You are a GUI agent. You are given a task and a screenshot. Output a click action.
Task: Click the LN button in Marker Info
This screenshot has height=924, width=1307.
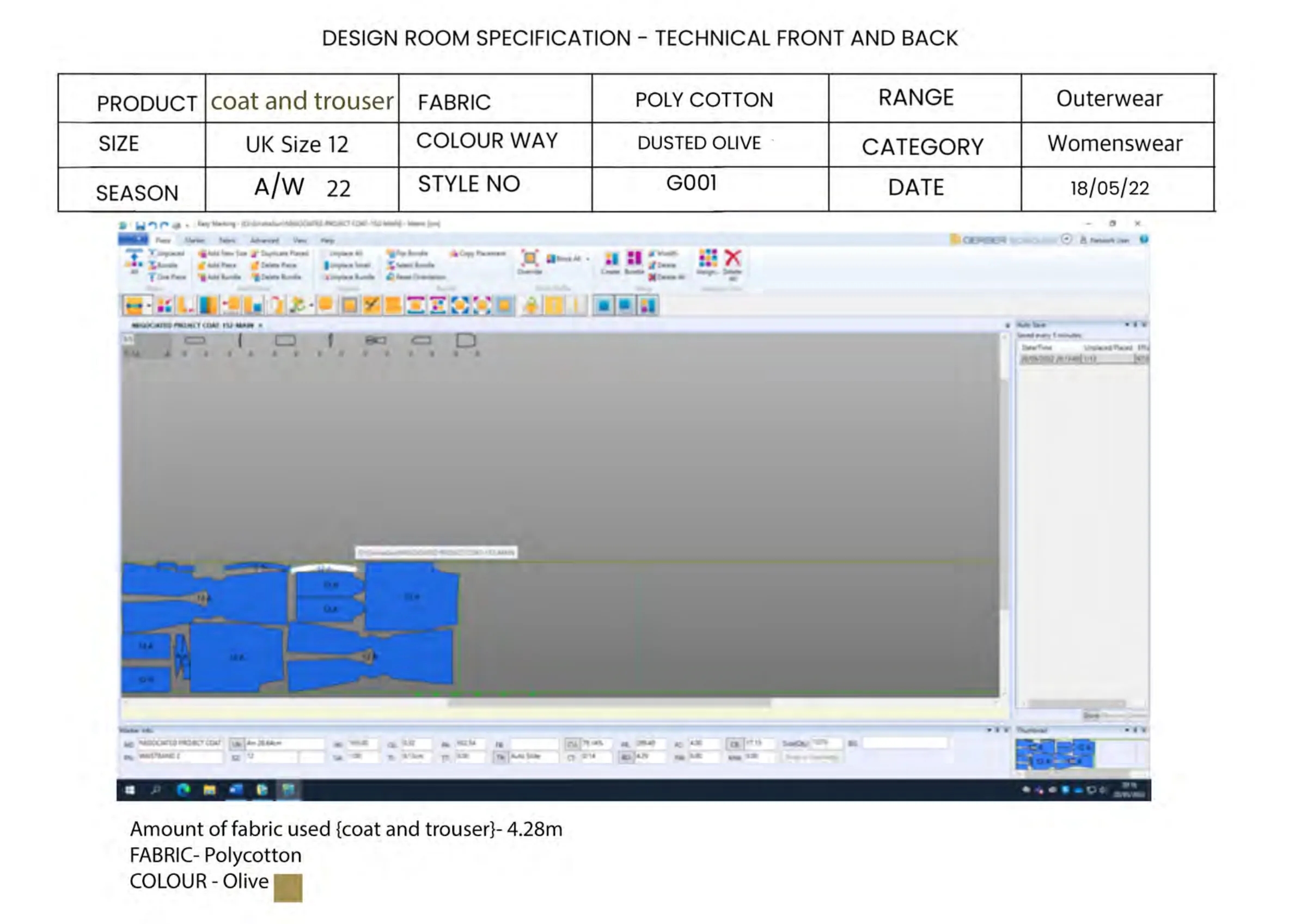pos(236,744)
